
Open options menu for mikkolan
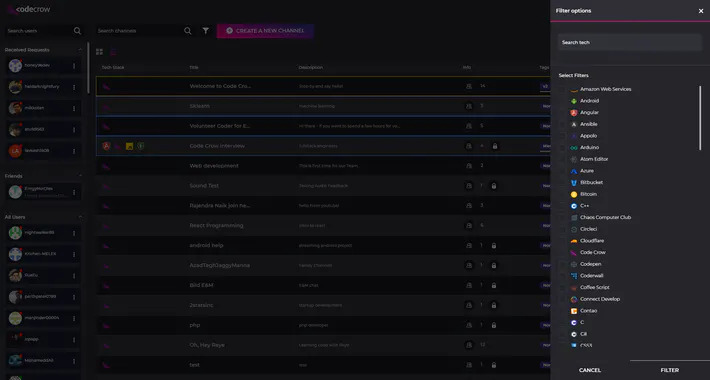point(74,109)
